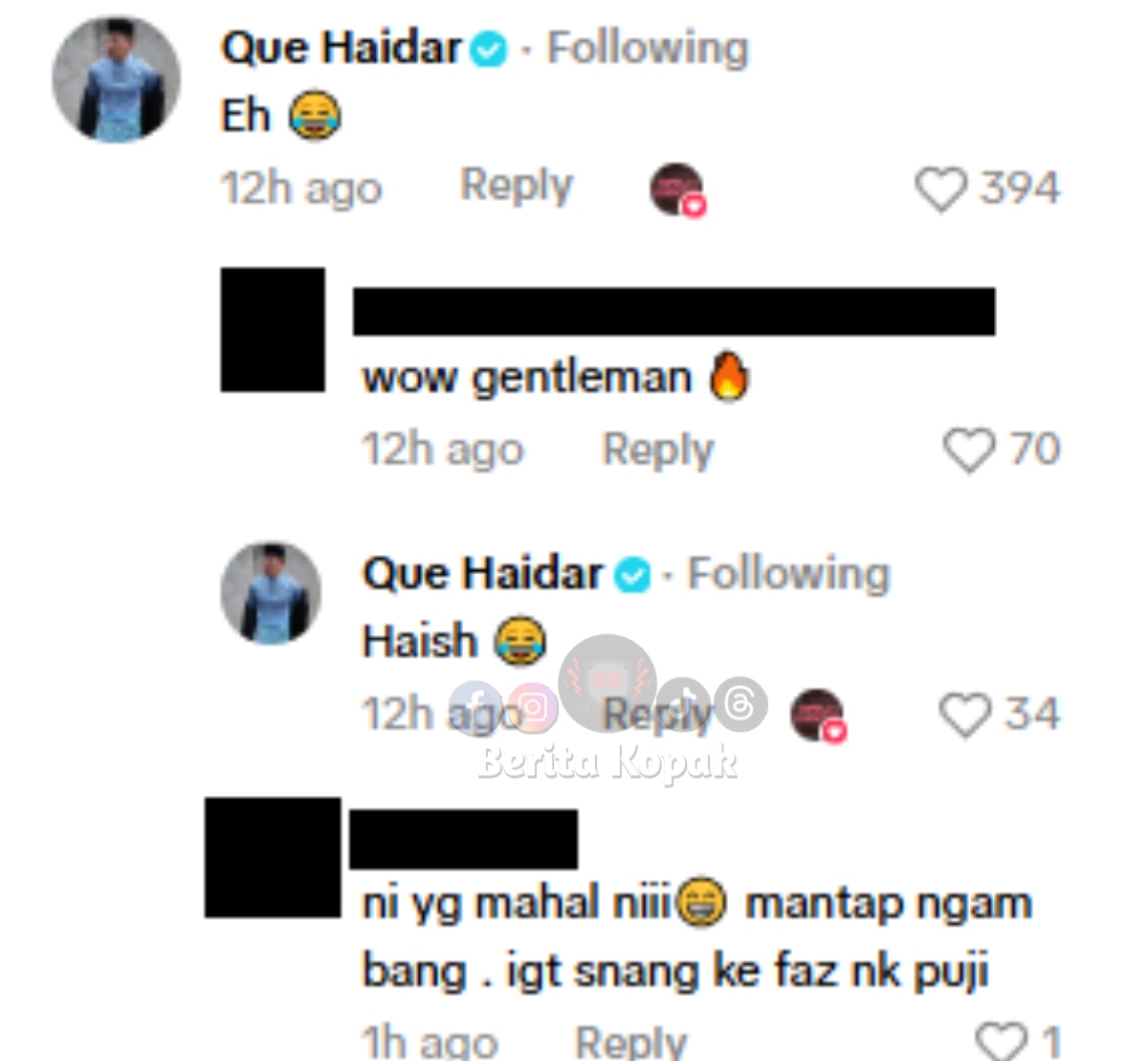This screenshot has height=1061, width=1148.
Task: Click Que Haidar's avatar beside the "Haish" reply
Action: click(271, 593)
